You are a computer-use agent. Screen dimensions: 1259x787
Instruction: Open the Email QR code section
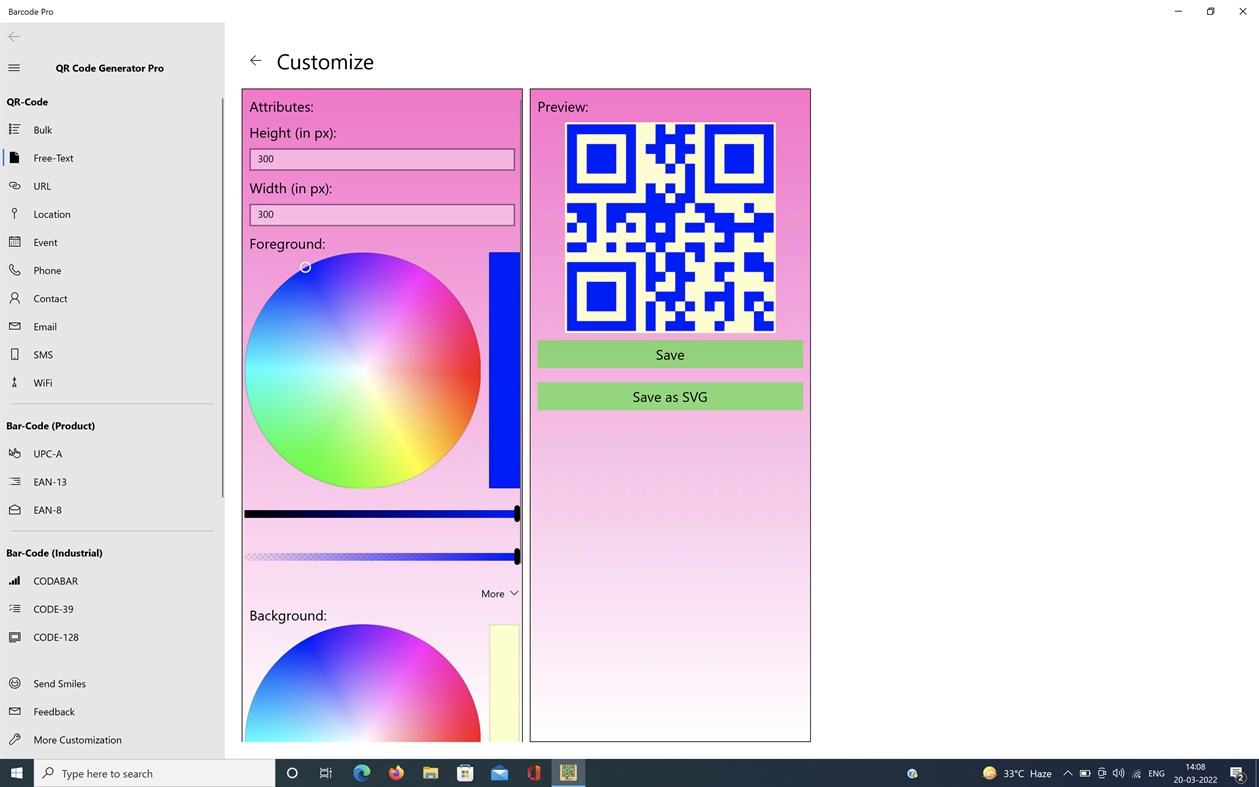45,326
